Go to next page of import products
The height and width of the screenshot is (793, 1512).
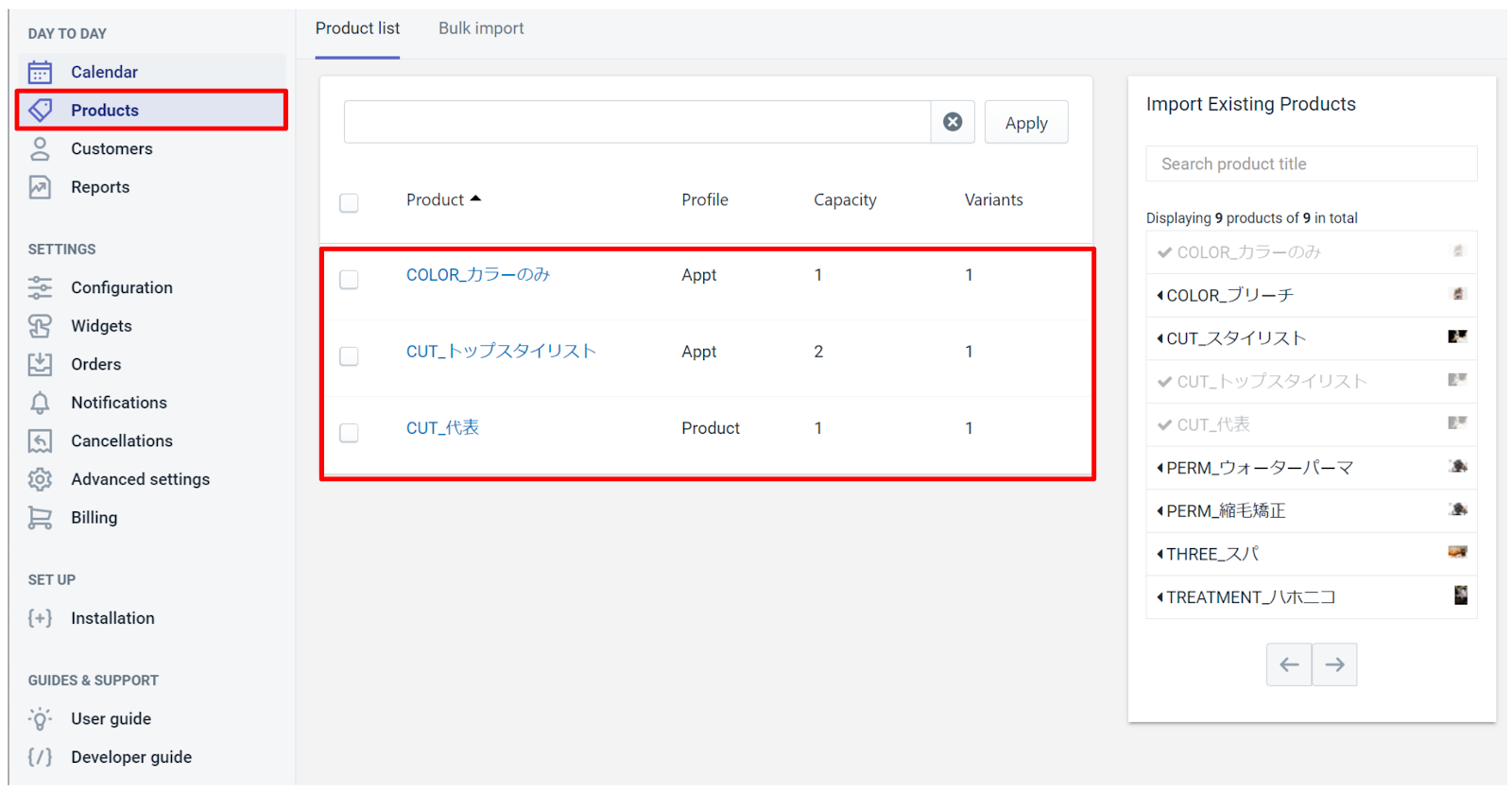point(1334,664)
